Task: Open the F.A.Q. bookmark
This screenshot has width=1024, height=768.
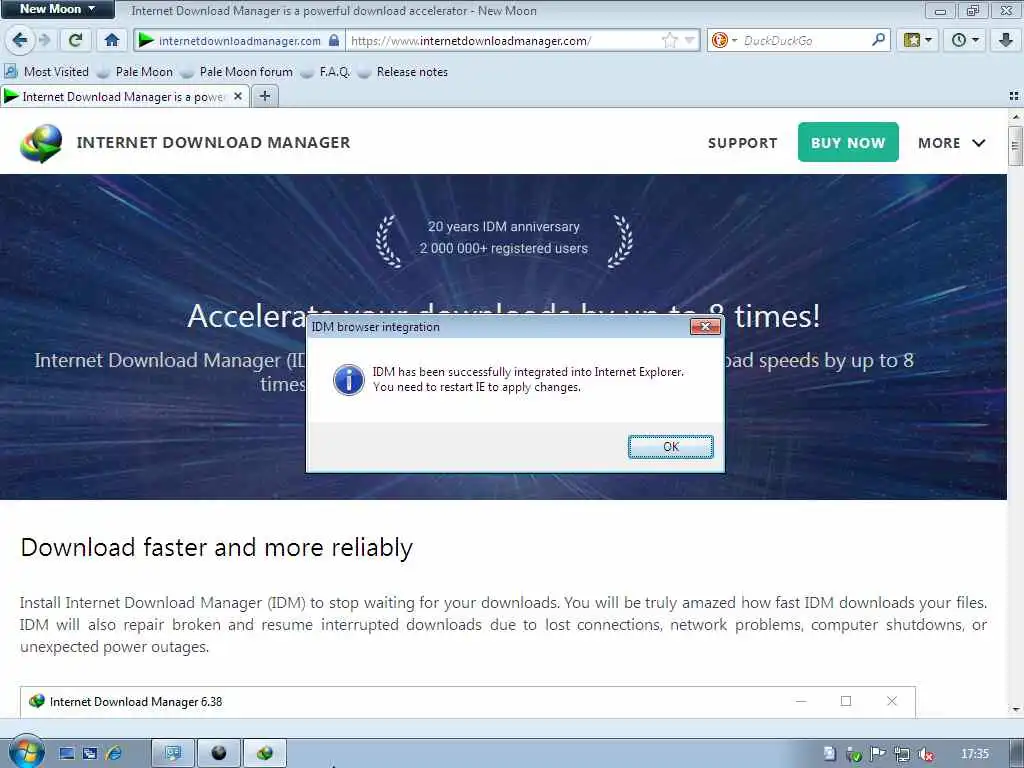Action: 326,72
